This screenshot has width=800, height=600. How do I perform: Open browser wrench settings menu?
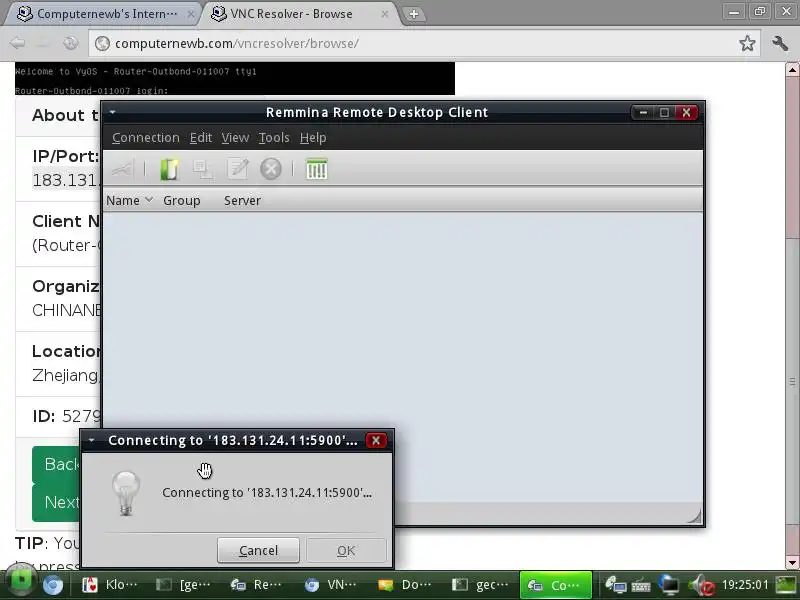coord(780,43)
